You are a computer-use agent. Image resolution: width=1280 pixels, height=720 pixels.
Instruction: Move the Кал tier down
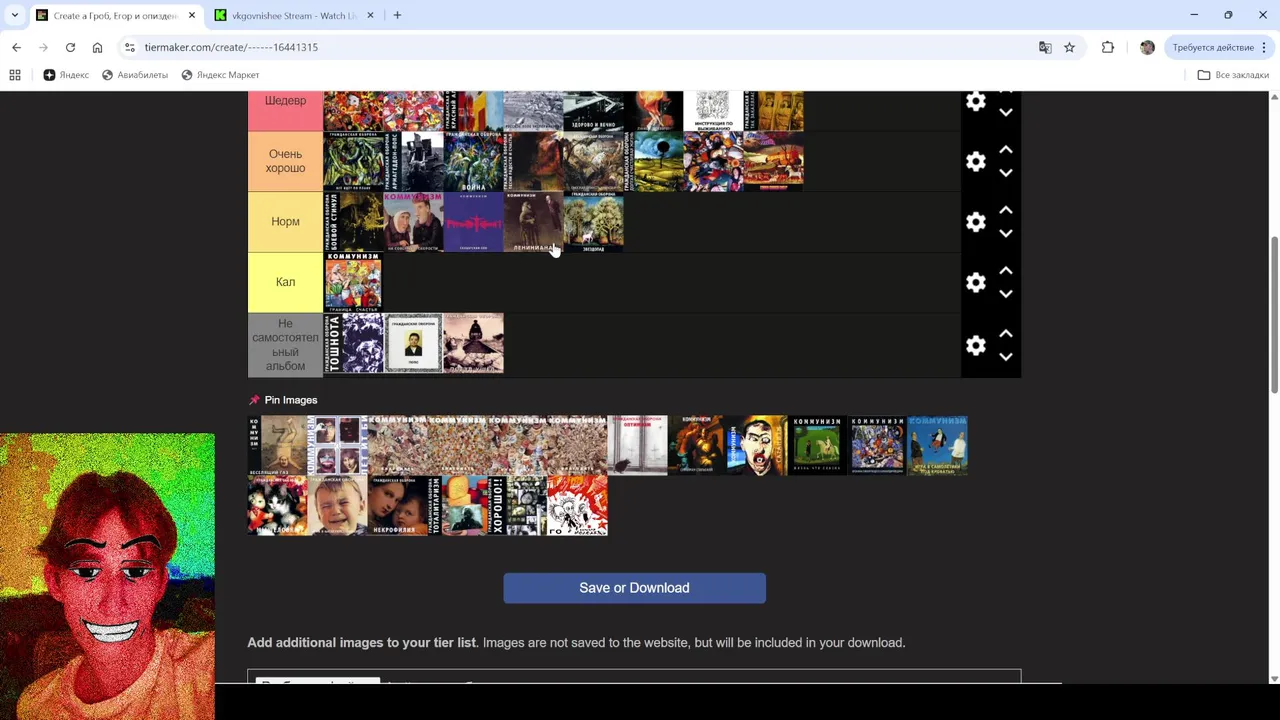pyautogui.click(x=1006, y=294)
